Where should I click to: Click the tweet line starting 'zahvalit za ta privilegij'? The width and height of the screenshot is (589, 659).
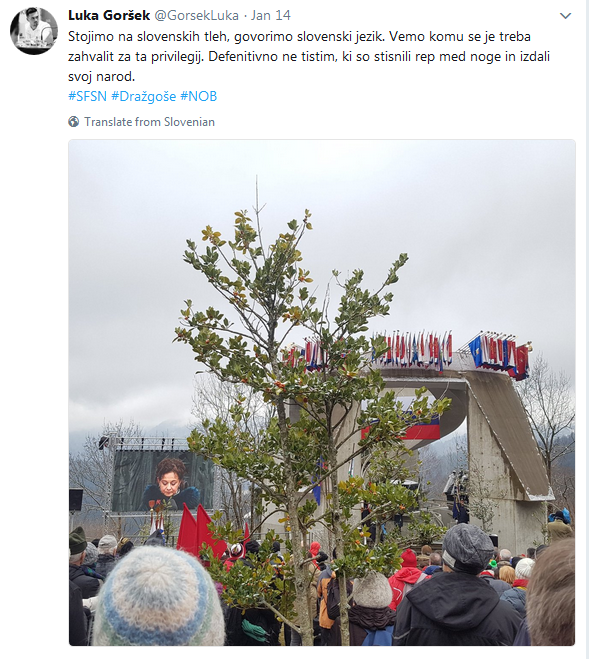pos(309,56)
